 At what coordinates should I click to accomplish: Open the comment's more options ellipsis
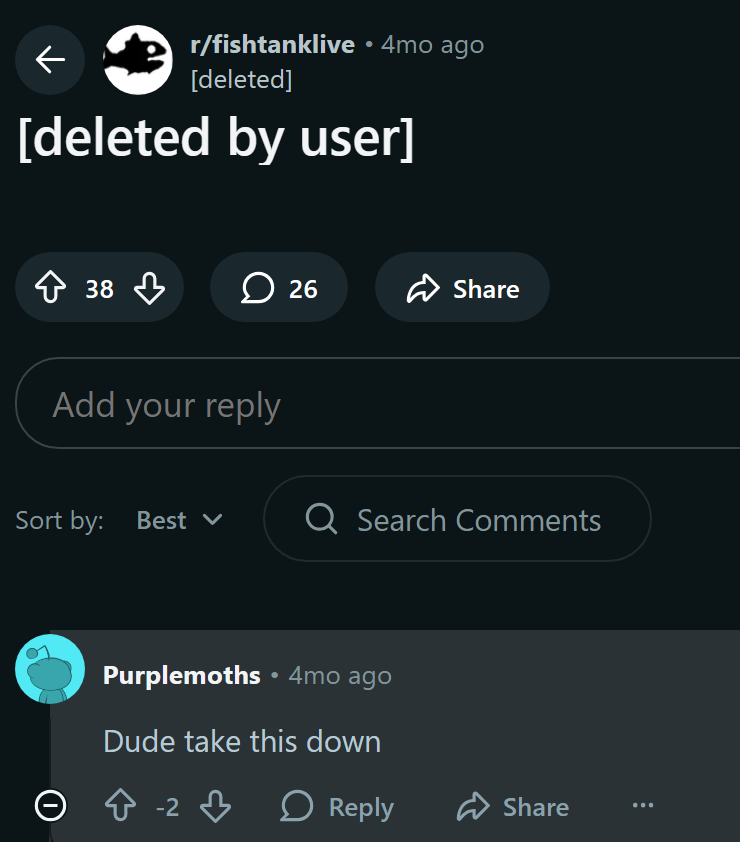click(643, 805)
